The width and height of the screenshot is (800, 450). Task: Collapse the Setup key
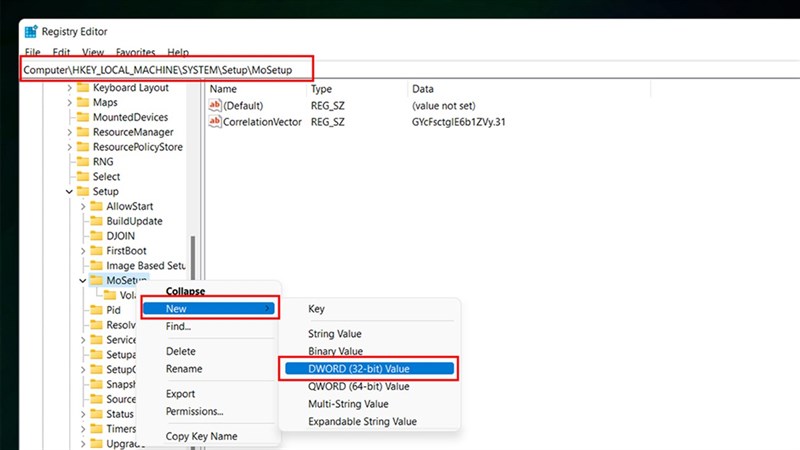[x=69, y=191]
